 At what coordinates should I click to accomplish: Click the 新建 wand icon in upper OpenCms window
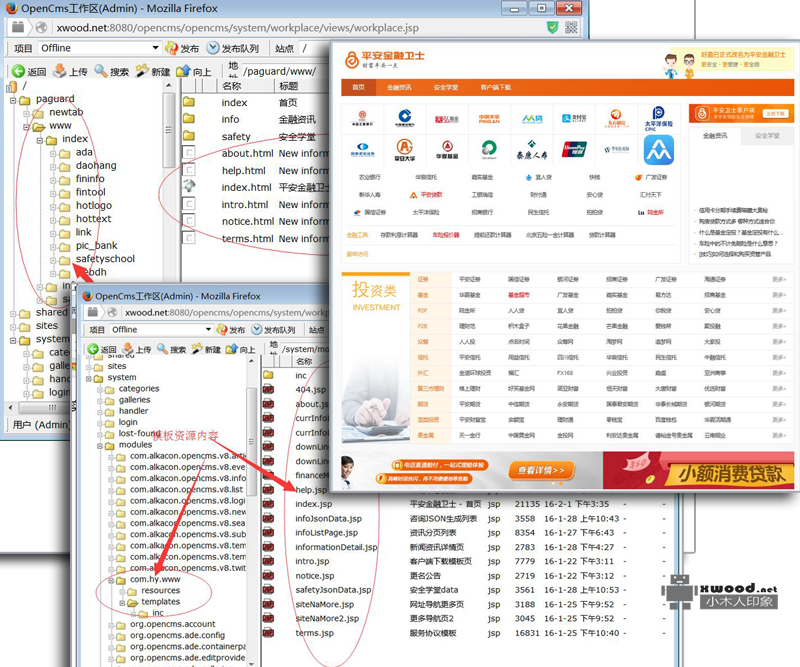click(x=142, y=71)
